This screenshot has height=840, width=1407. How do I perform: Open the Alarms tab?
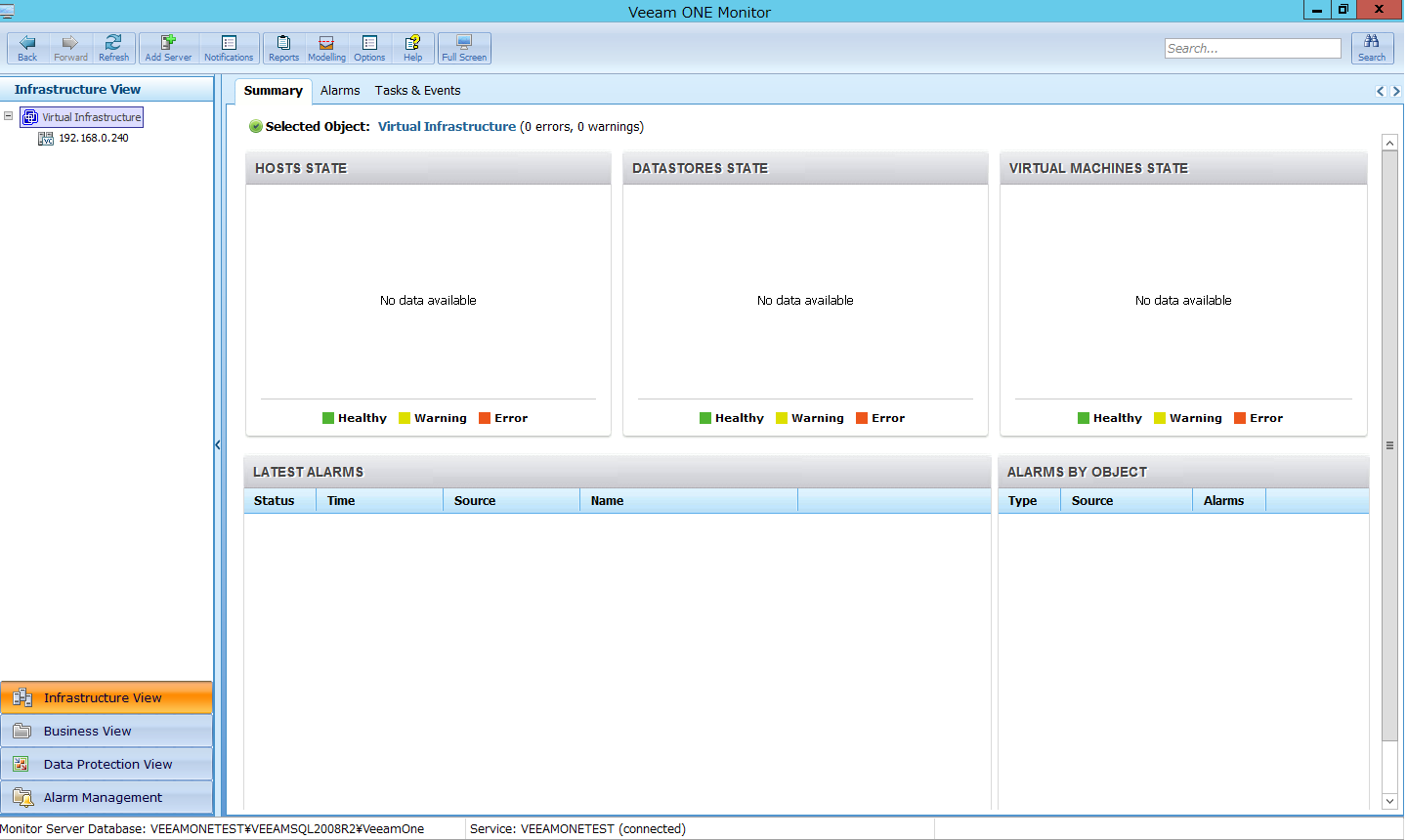pos(340,91)
